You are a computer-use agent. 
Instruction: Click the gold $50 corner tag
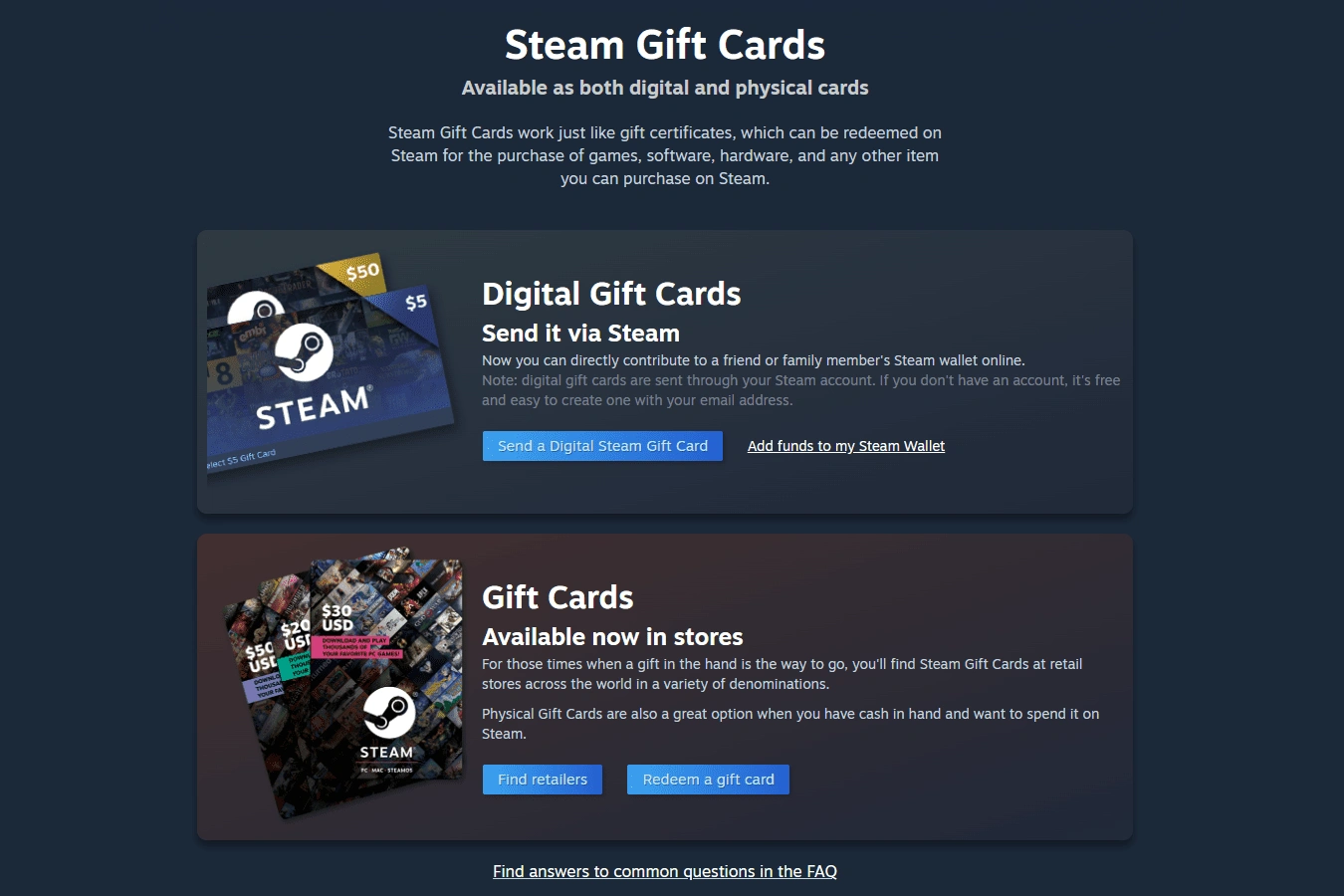click(359, 271)
